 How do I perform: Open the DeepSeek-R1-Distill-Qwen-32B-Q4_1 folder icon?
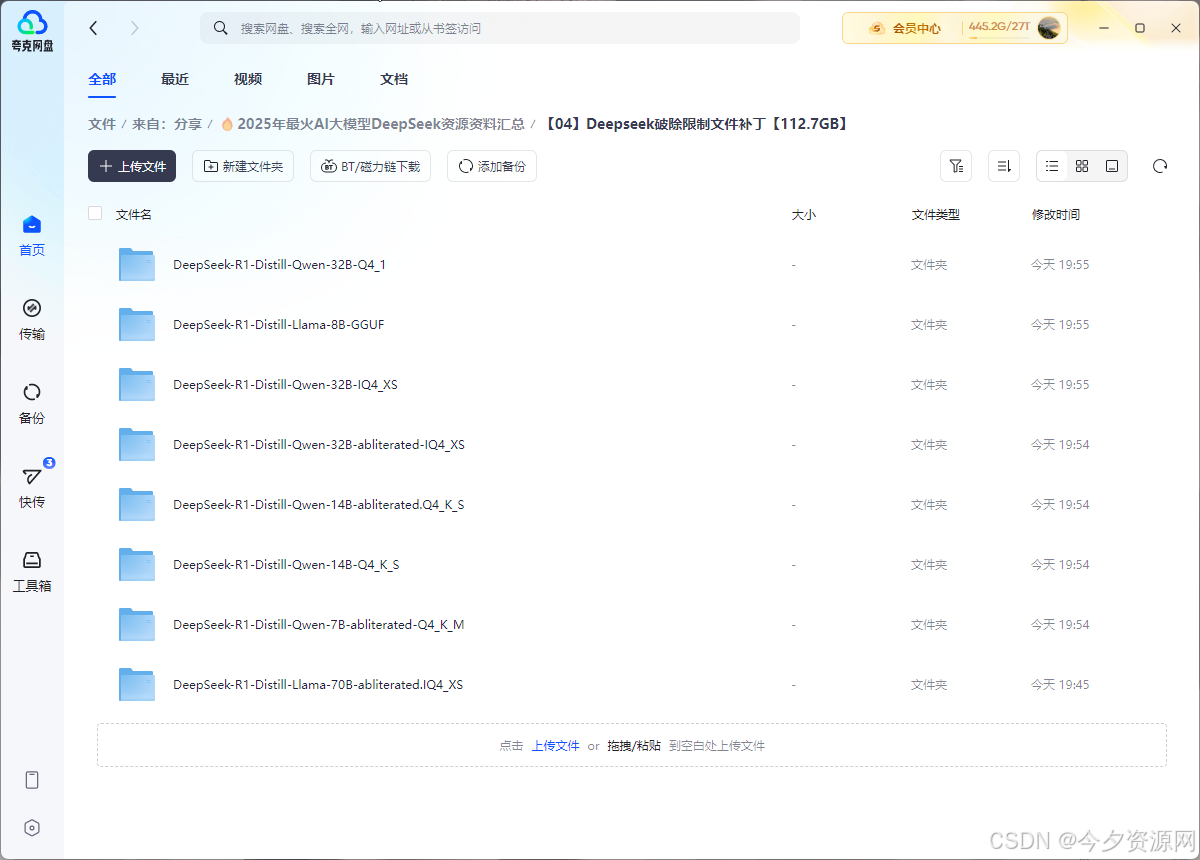(x=137, y=265)
